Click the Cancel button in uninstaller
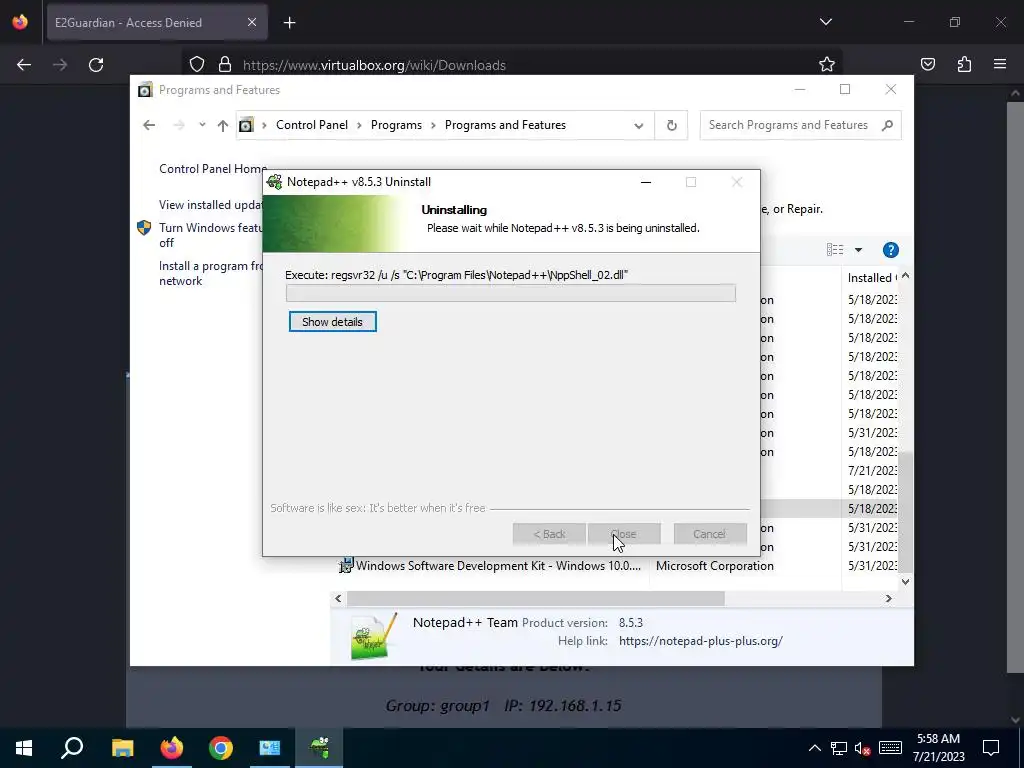1024x768 pixels. coord(710,534)
